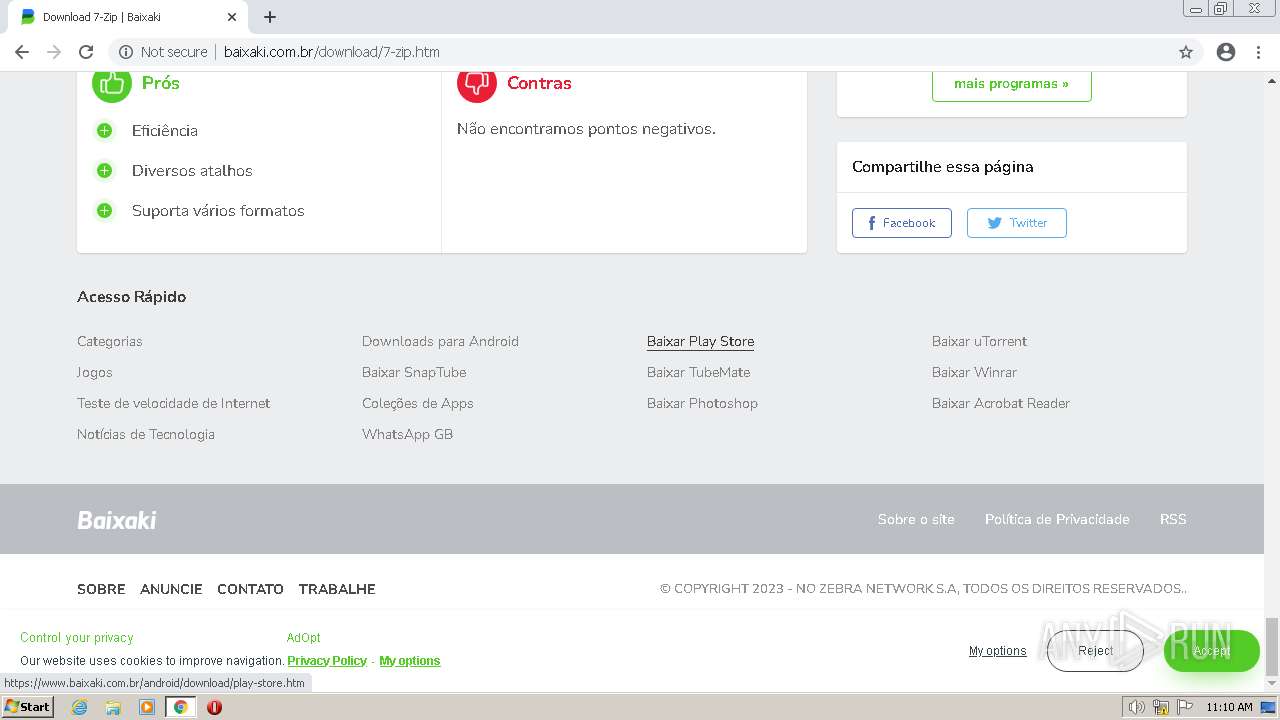The height and width of the screenshot is (720, 1280).
Task: Bookmark this page with the star icon
Action: [x=1186, y=52]
